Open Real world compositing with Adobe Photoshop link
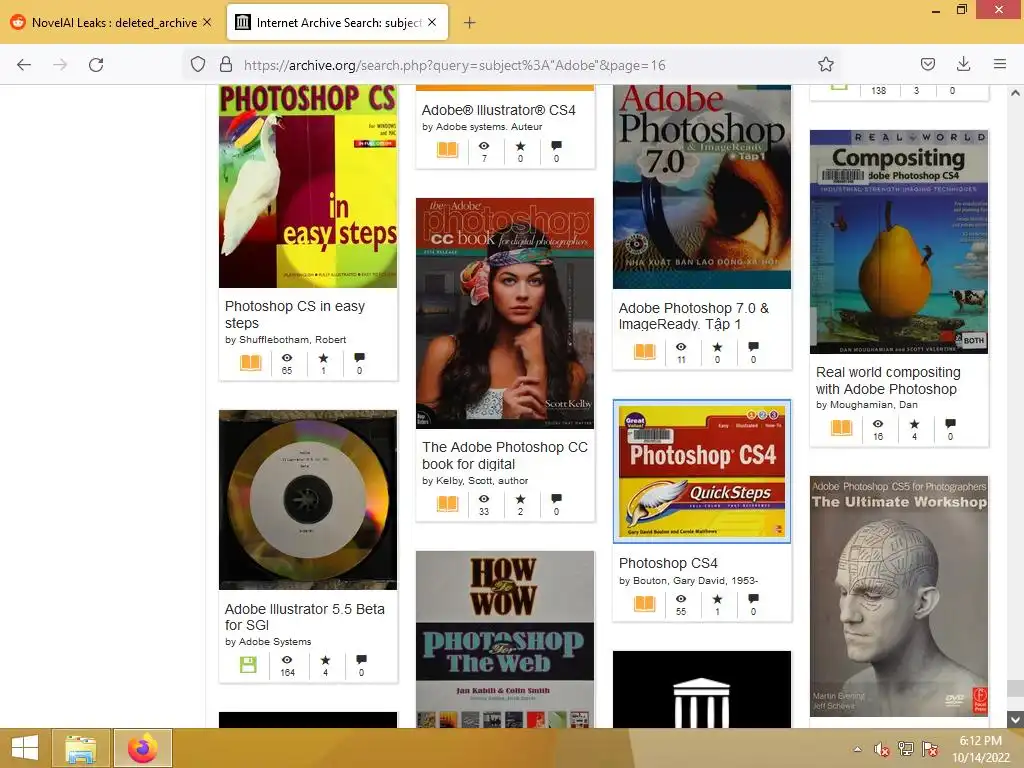 coord(888,380)
